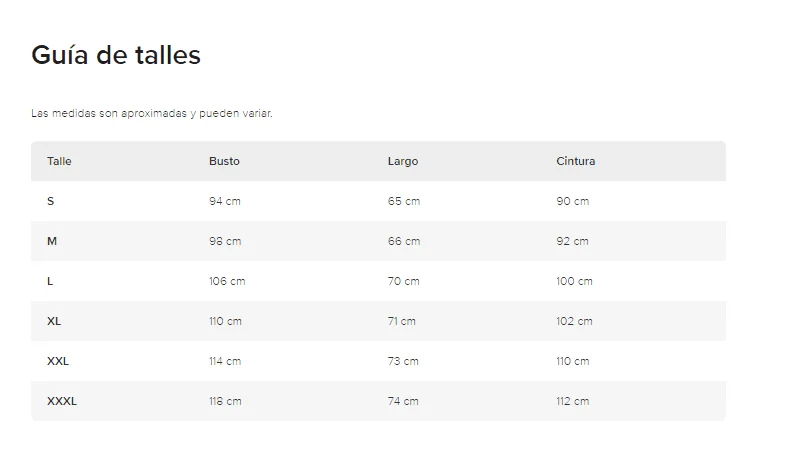786x466 pixels.
Task: Click the 'XXXL' size row label
Action: [62, 401]
